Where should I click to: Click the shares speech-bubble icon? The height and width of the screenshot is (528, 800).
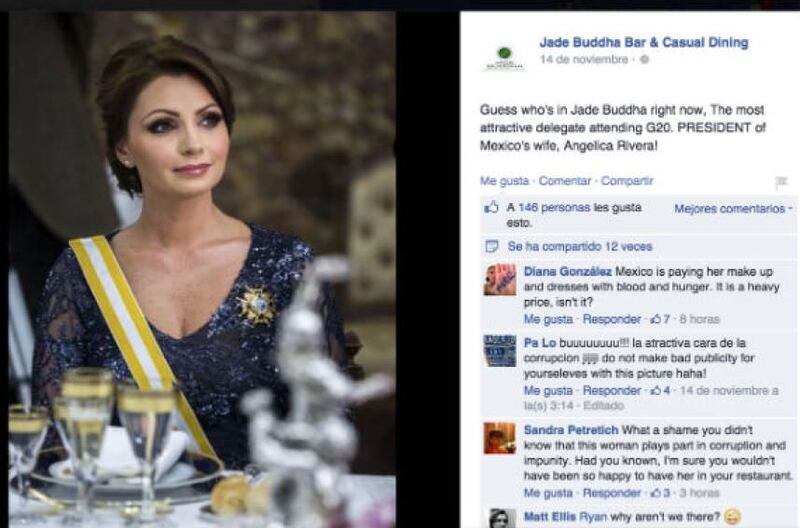tap(491, 246)
